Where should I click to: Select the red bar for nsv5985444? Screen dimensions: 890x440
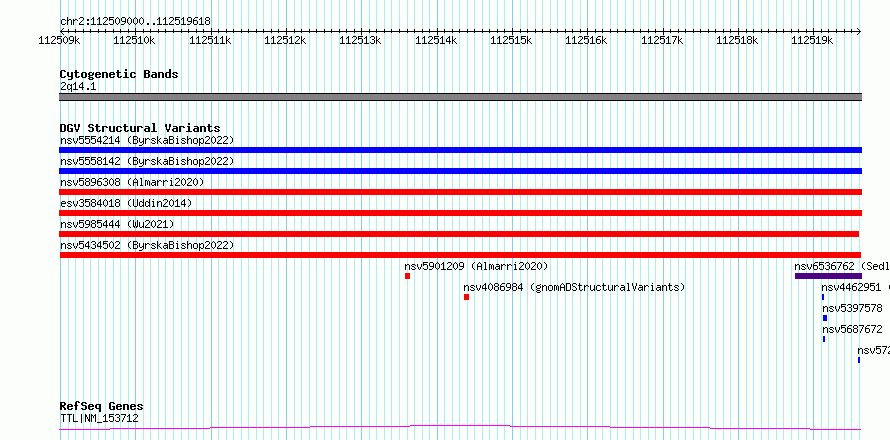[459, 234]
